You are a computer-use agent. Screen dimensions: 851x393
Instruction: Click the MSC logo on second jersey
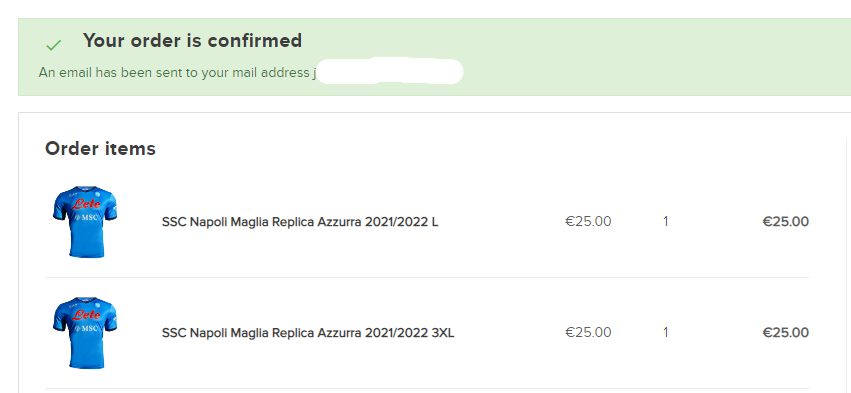coord(86,328)
